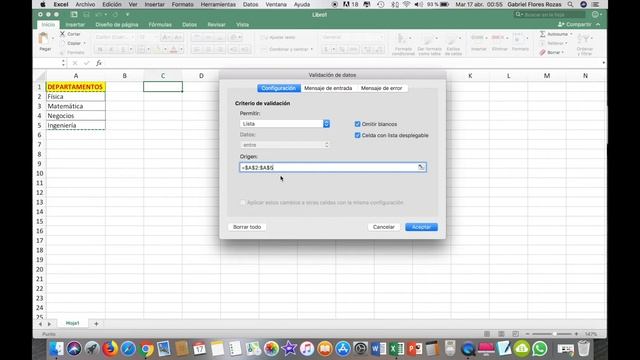The image size is (640, 360).
Task: Open Firefox from the dock
Action: tap(110, 349)
